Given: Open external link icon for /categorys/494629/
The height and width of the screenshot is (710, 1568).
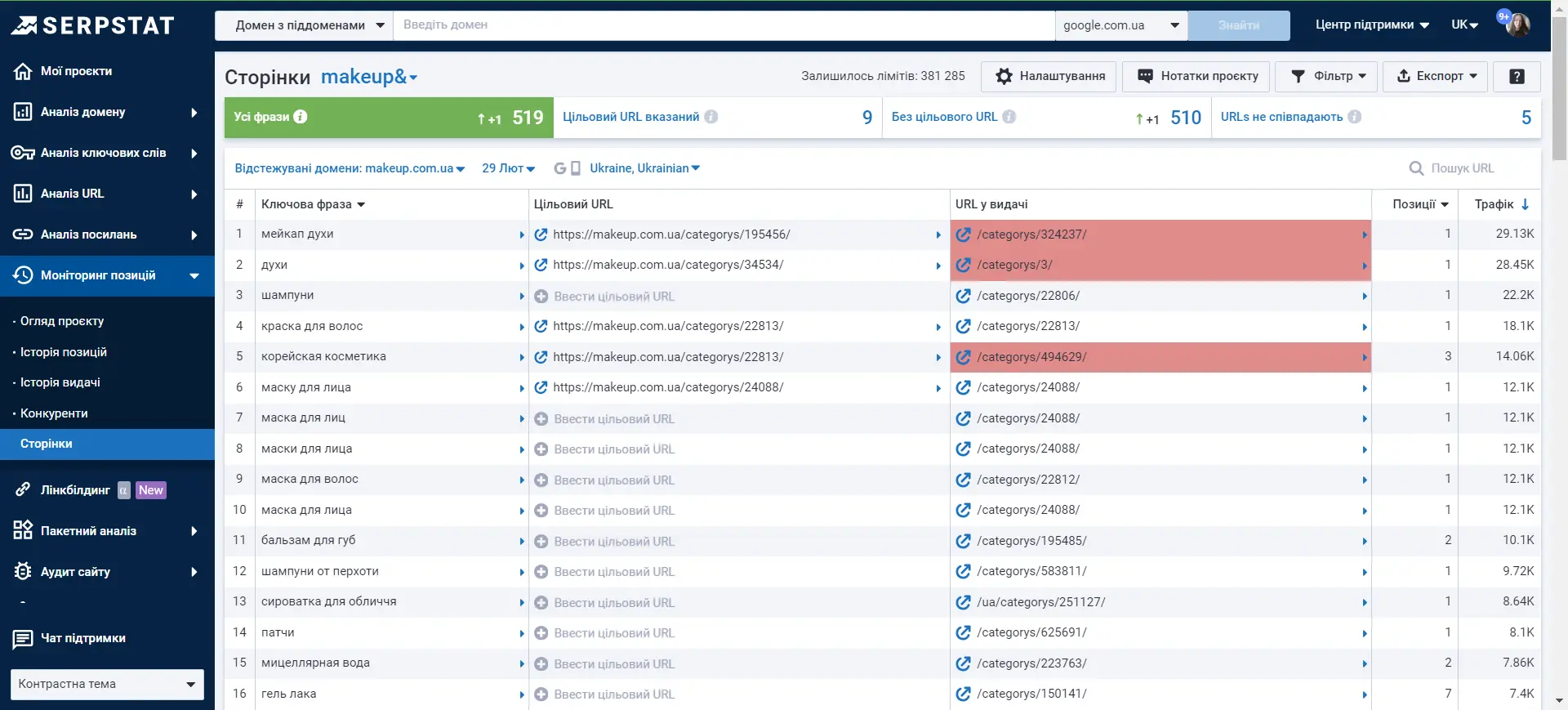Looking at the screenshot, I should point(964,357).
